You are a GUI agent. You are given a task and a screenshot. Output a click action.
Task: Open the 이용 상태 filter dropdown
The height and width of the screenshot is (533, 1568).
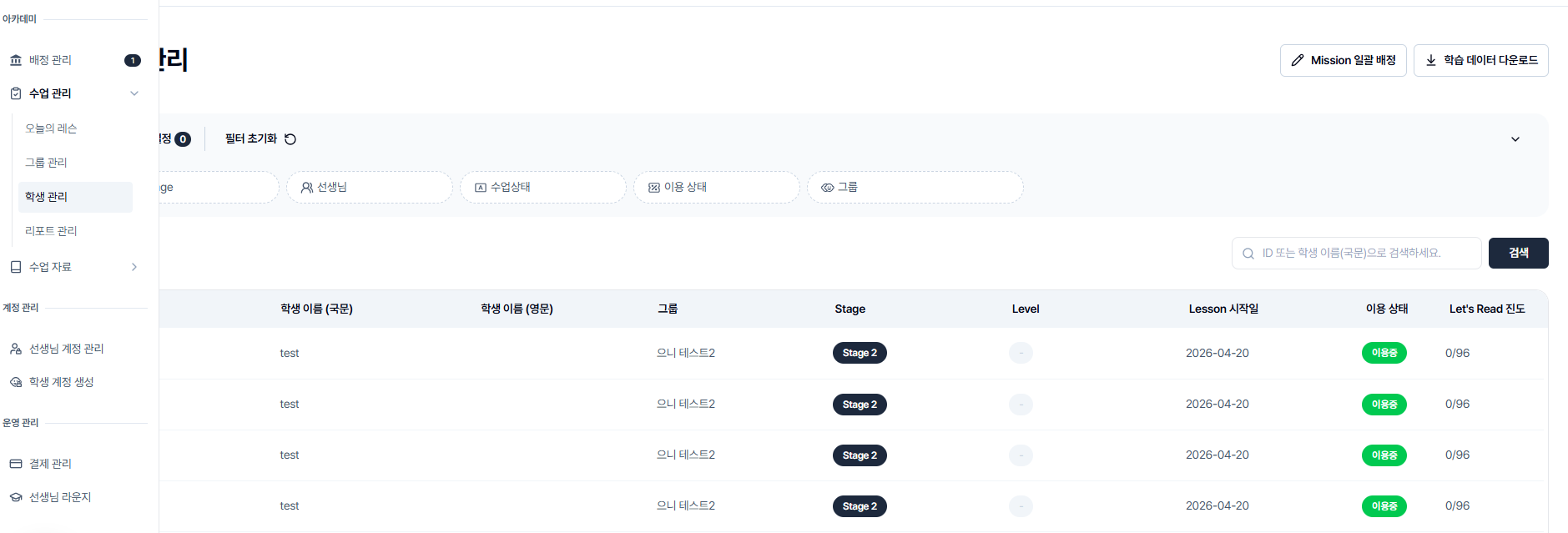(x=717, y=188)
